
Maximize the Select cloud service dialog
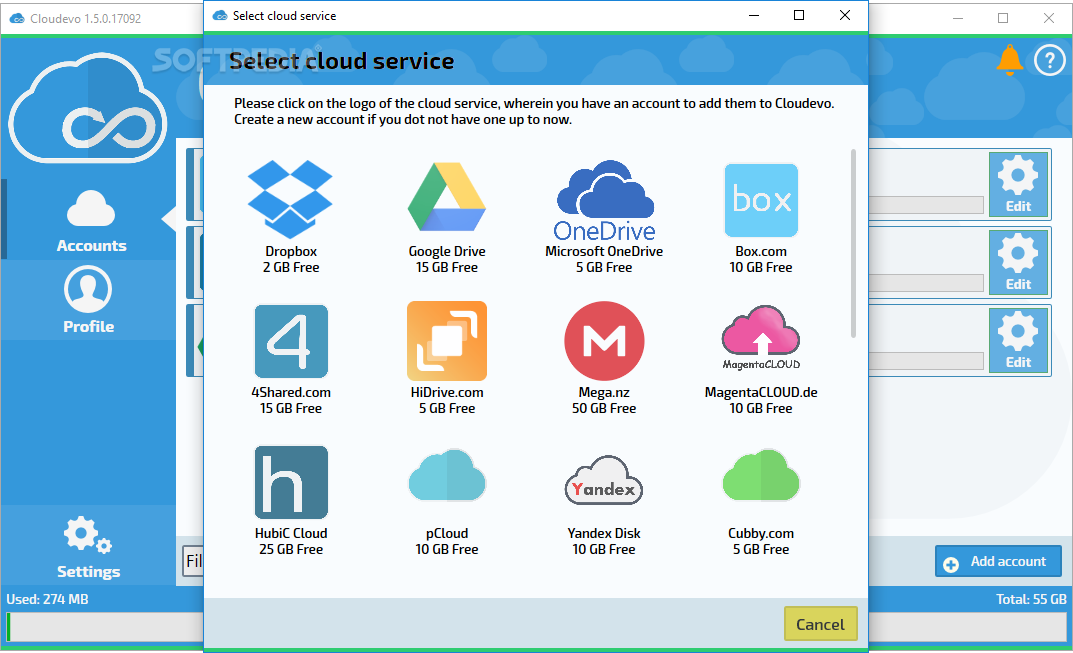click(799, 15)
